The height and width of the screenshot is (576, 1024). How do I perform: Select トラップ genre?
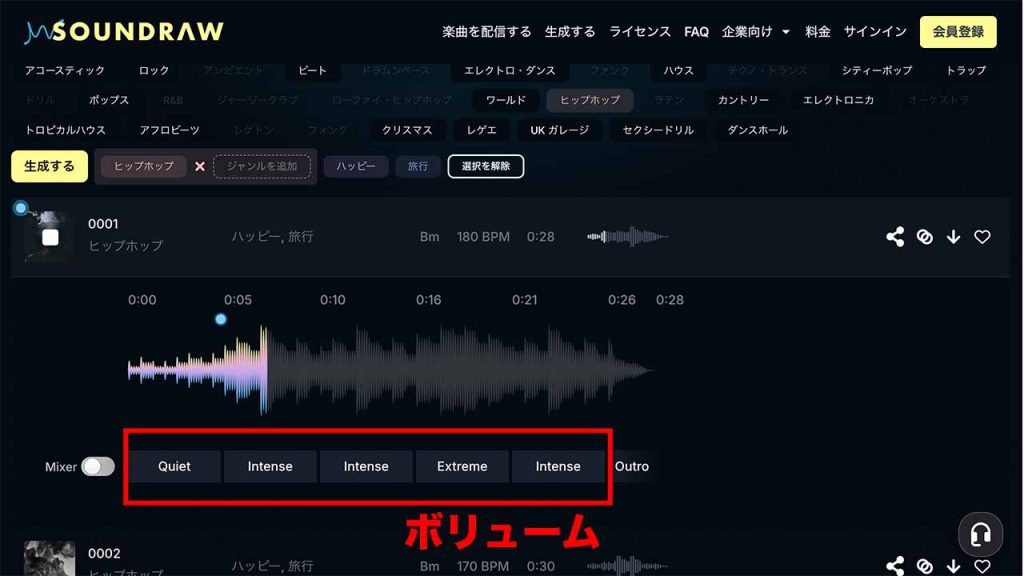[x=966, y=71]
